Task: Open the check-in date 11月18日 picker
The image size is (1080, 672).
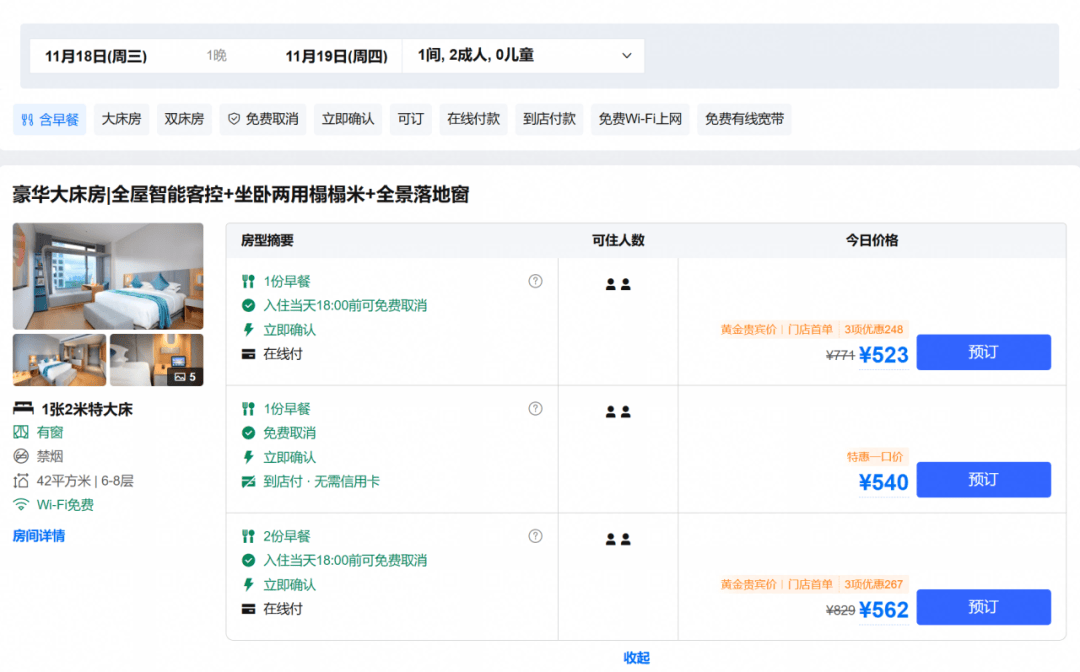Action: click(x=96, y=56)
